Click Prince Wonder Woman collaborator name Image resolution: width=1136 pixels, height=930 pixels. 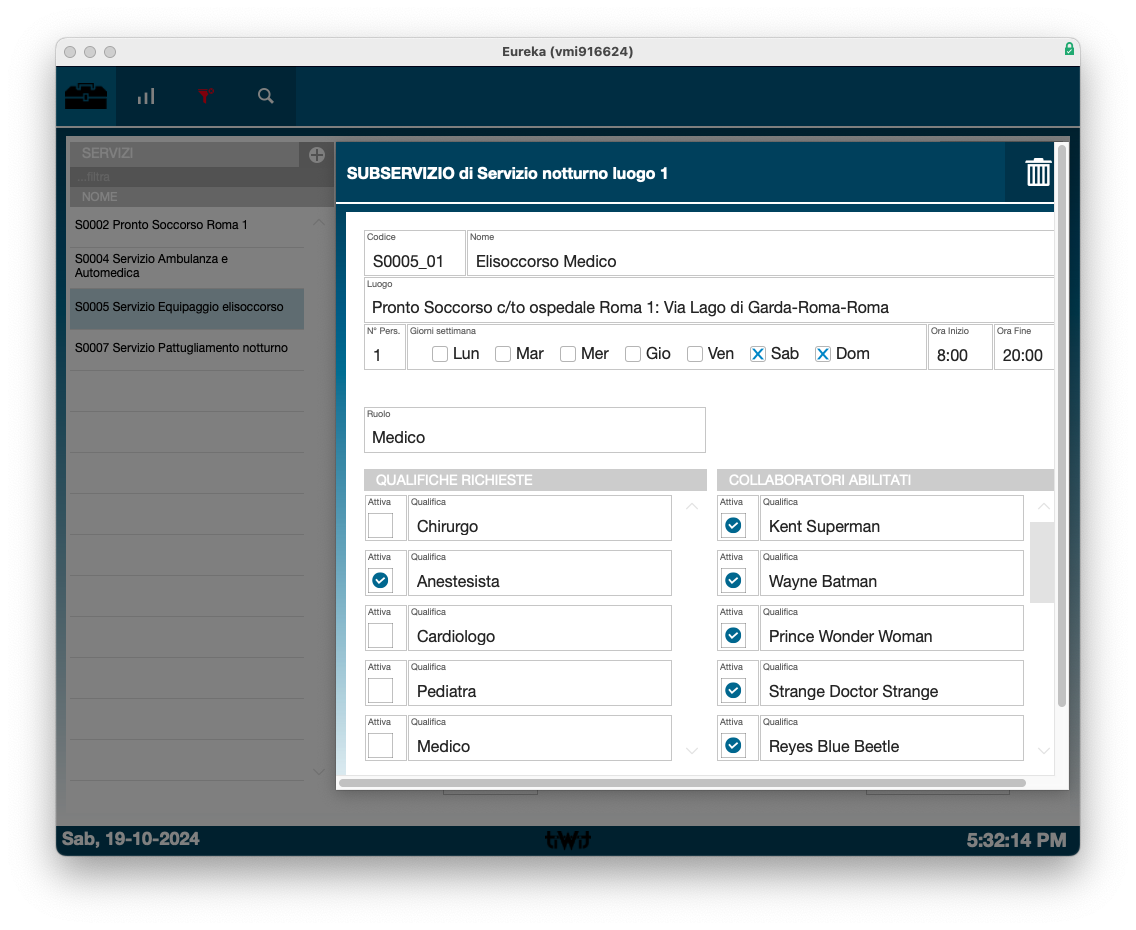[x=892, y=628]
